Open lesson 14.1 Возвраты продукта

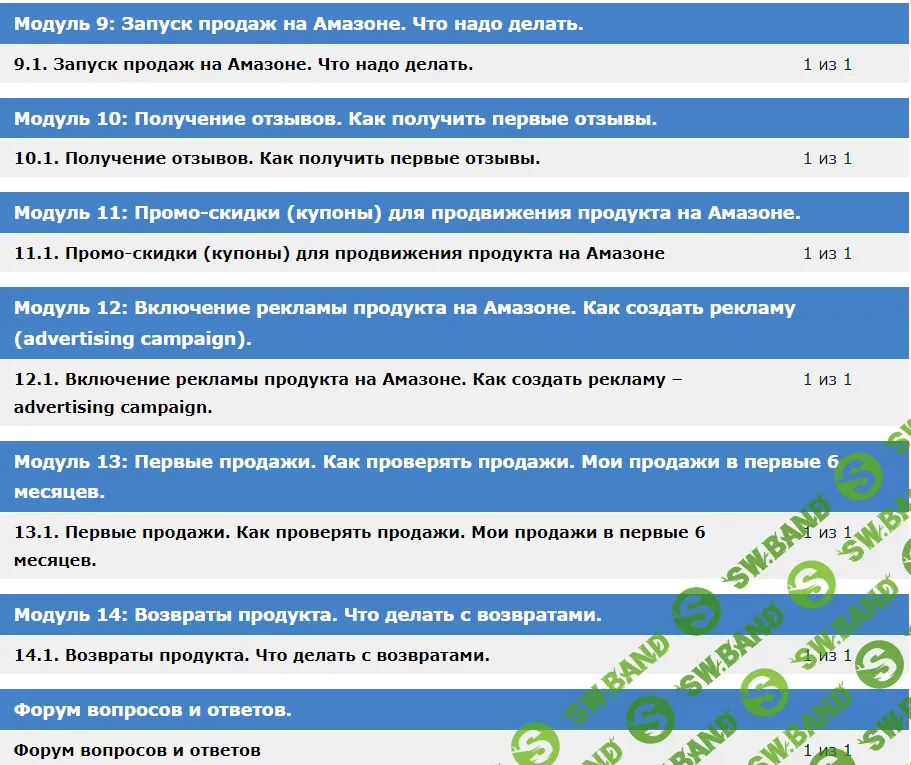[x=252, y=655]
